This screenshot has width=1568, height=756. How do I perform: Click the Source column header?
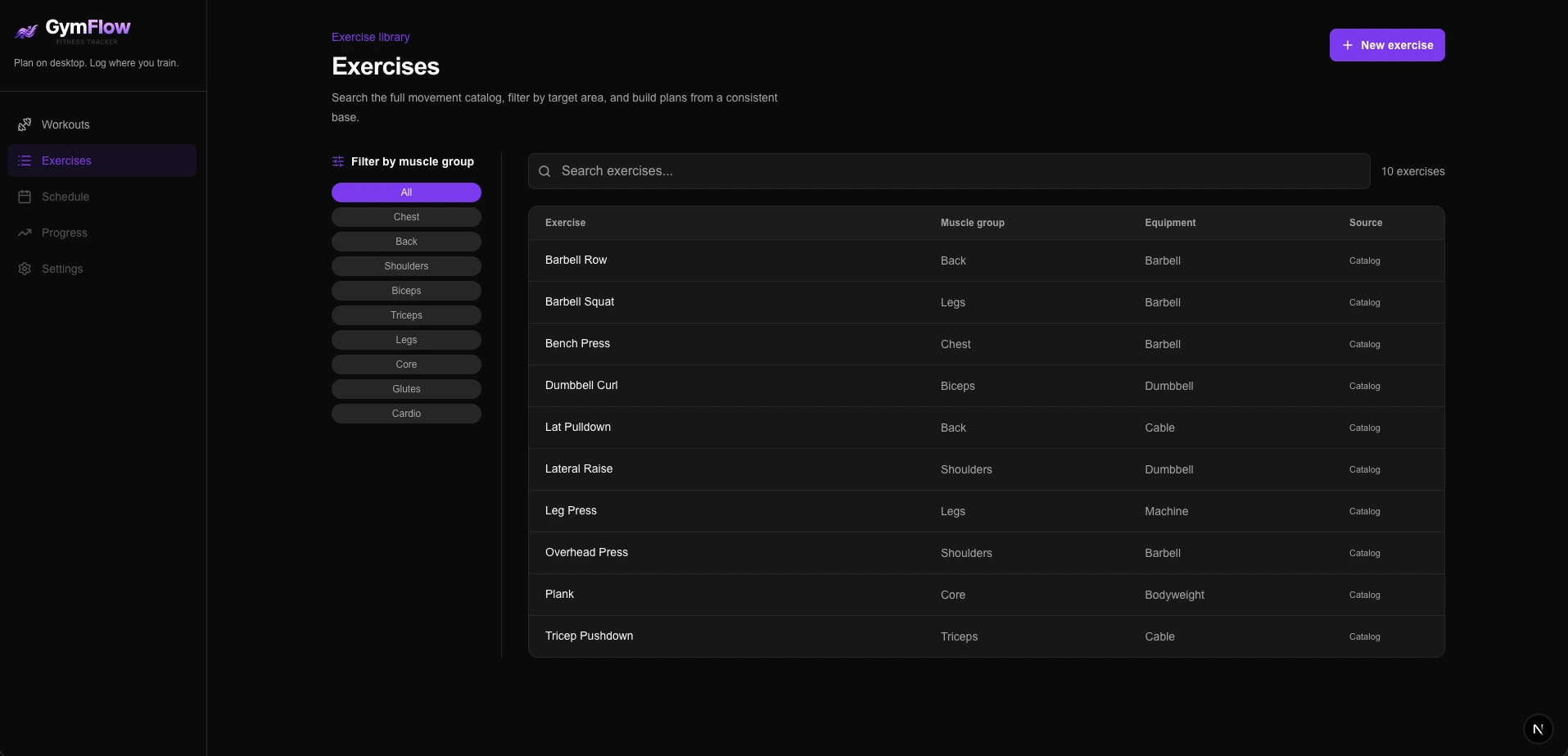click(x=1366, y=223)
